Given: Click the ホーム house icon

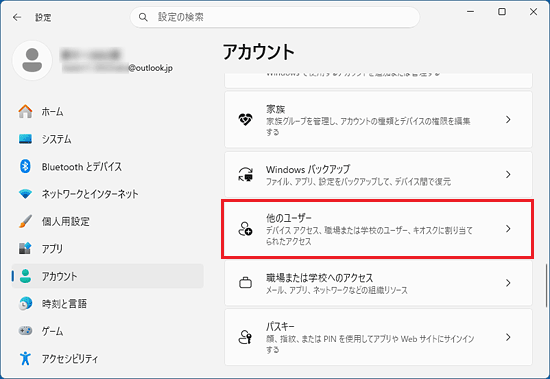Looking at the screenshot, I should (x=25, y=111).
